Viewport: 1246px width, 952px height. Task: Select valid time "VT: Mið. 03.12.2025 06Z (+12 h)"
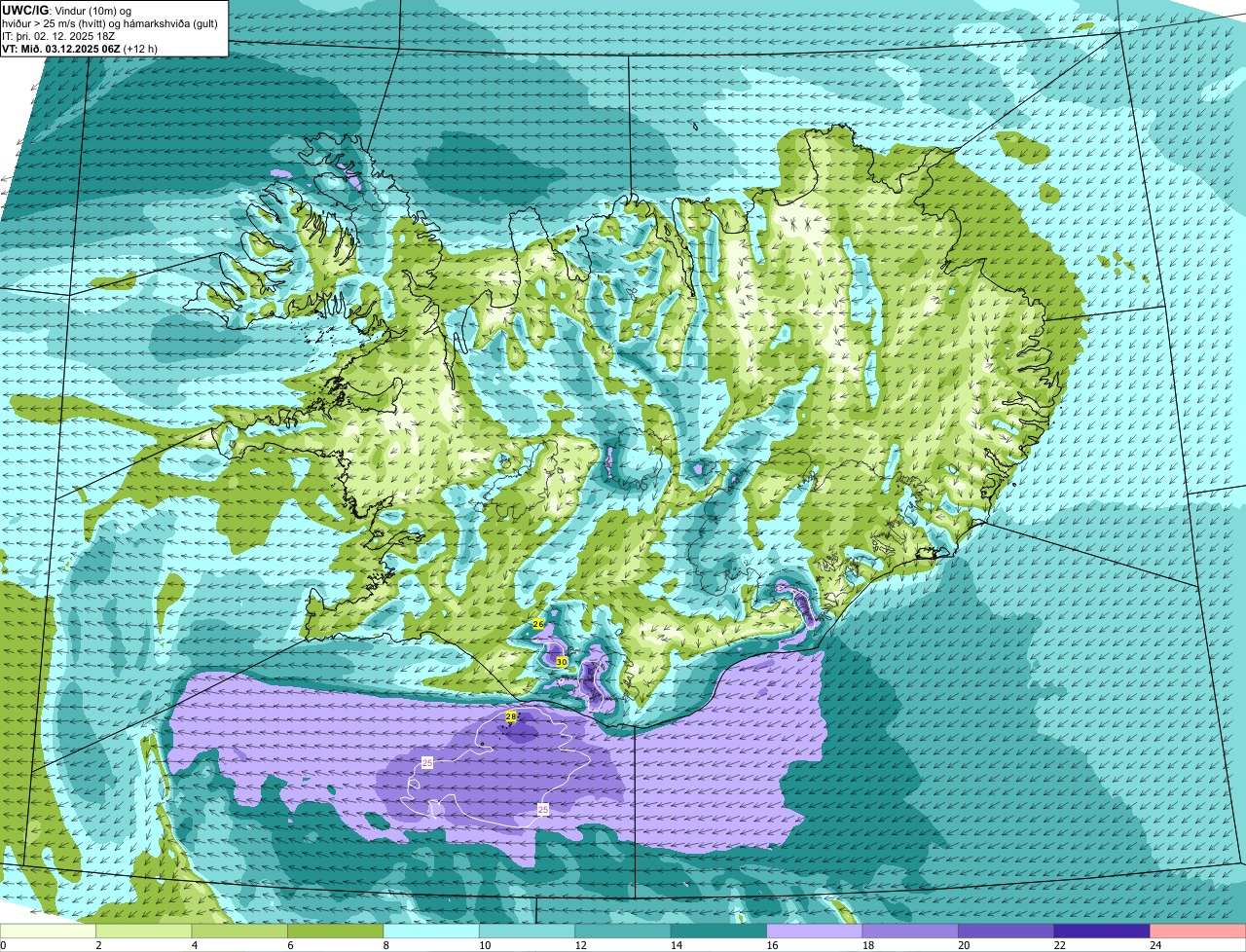tap(80, 48)
